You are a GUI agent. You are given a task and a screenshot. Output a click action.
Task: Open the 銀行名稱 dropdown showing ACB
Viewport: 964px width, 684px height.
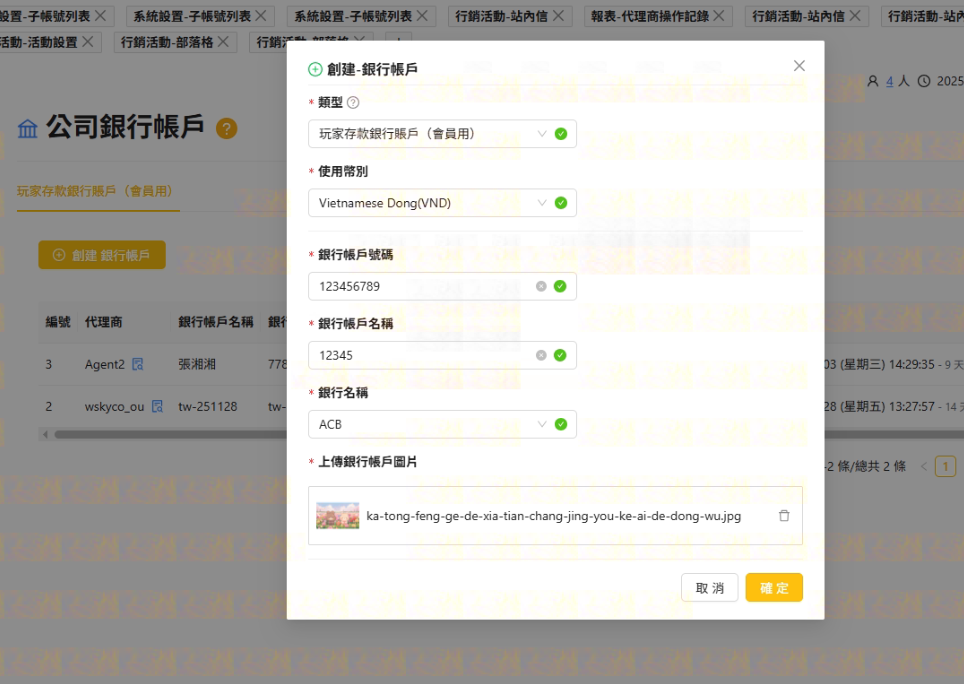430,424
